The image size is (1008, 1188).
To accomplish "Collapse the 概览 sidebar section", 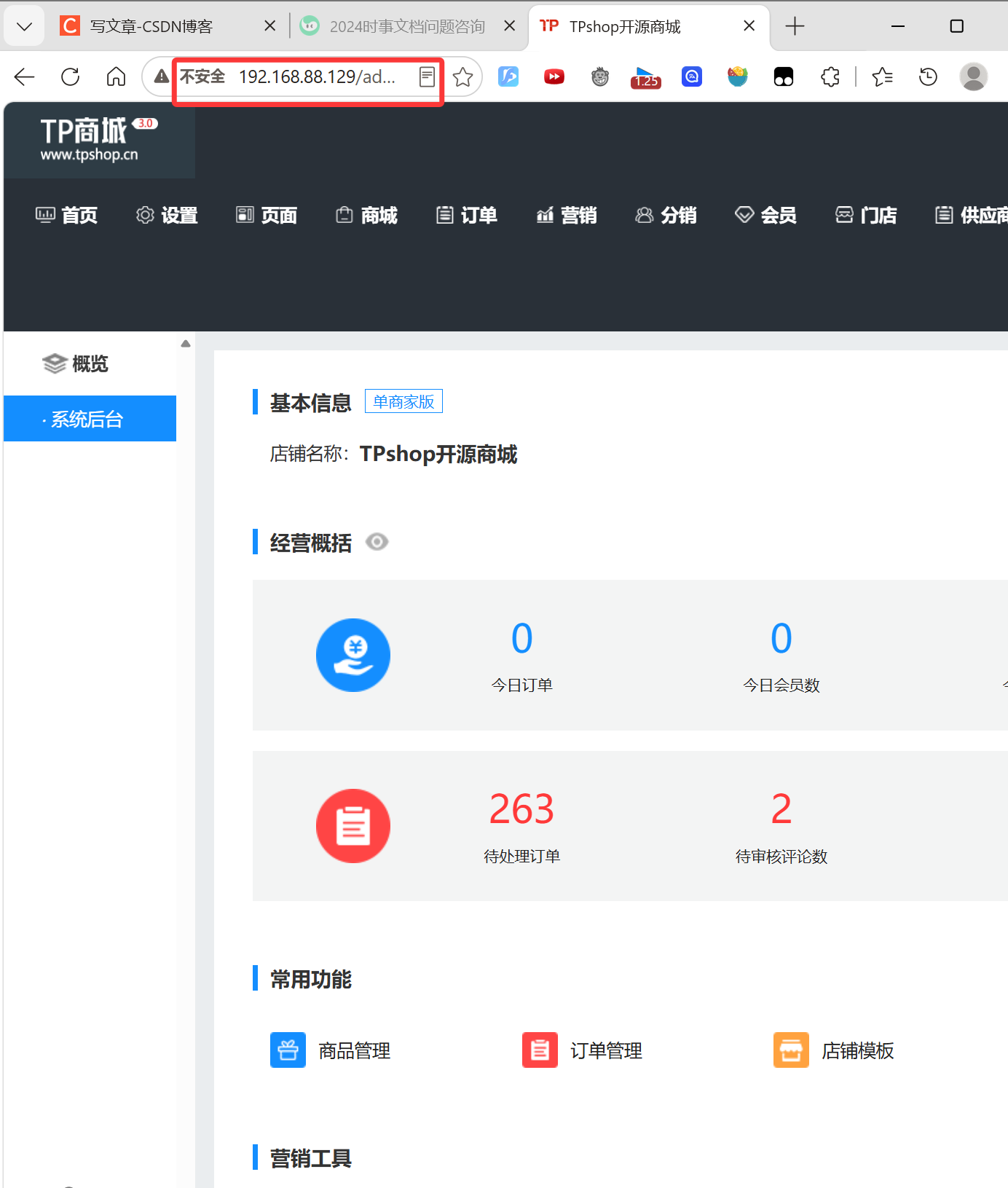I will [x=76, y=363].
